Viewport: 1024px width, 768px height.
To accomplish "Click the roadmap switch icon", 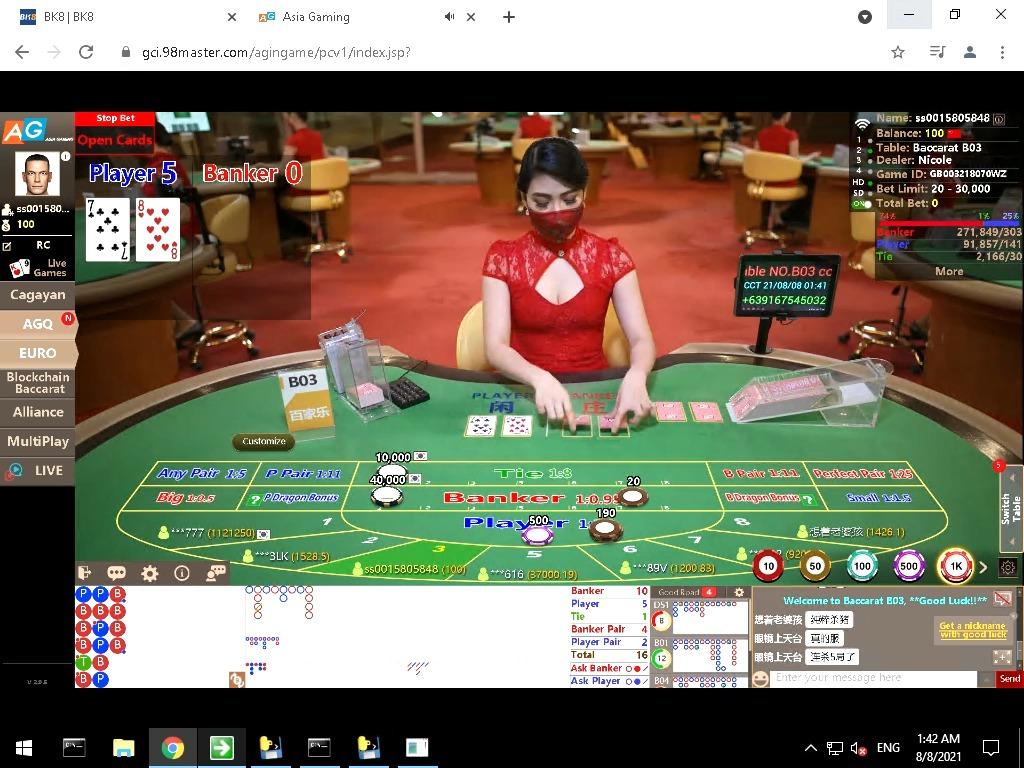I will pos(236,679).
